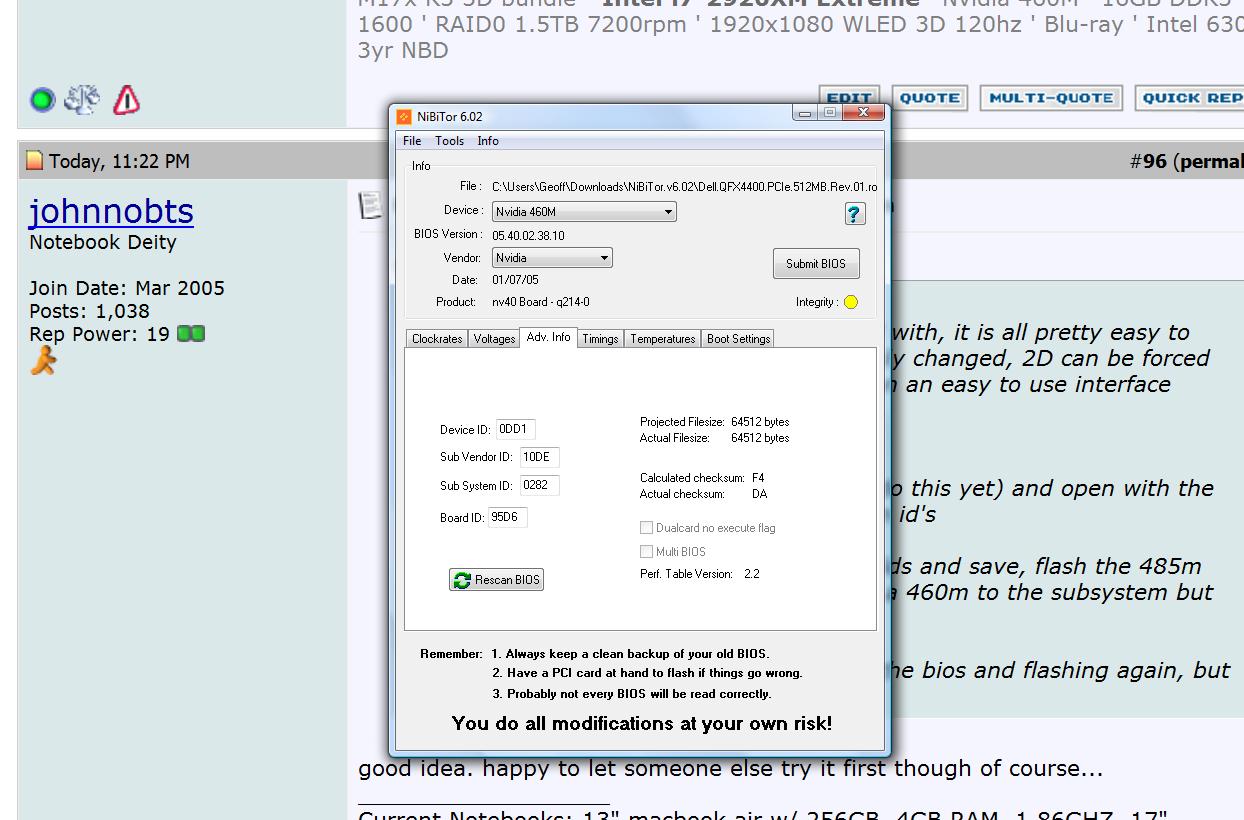Click the Calculated checksum value F4

pyautogui.click(x=758, y=478)
